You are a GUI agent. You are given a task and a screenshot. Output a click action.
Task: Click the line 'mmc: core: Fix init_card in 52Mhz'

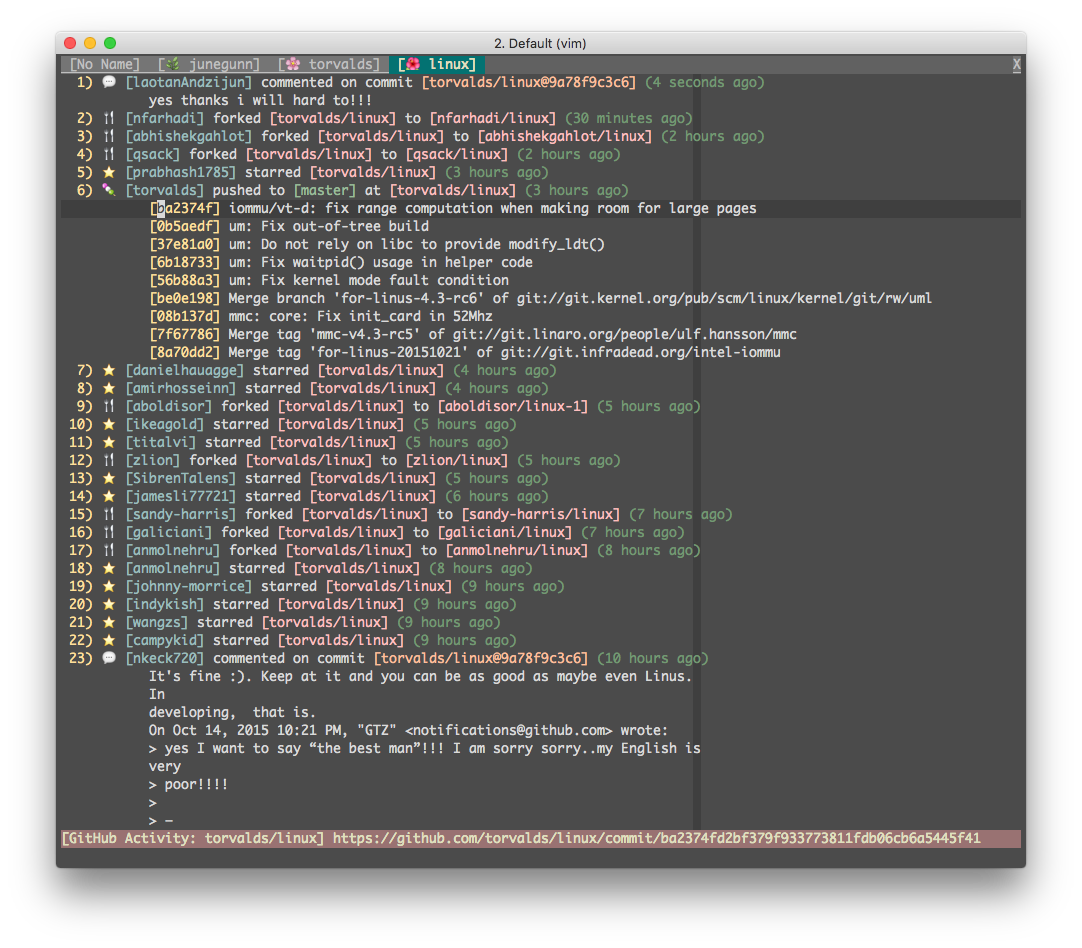click(361, 316)
